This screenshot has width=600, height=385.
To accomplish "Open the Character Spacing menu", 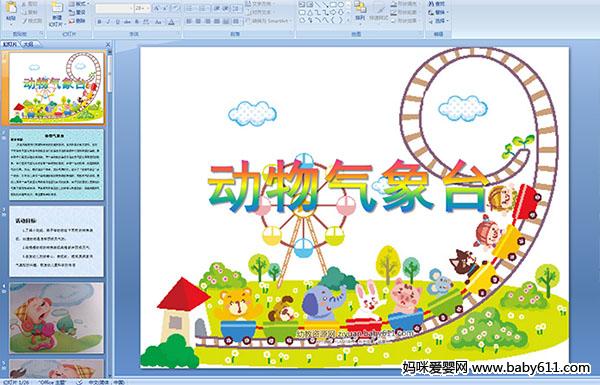I will 147,22.
